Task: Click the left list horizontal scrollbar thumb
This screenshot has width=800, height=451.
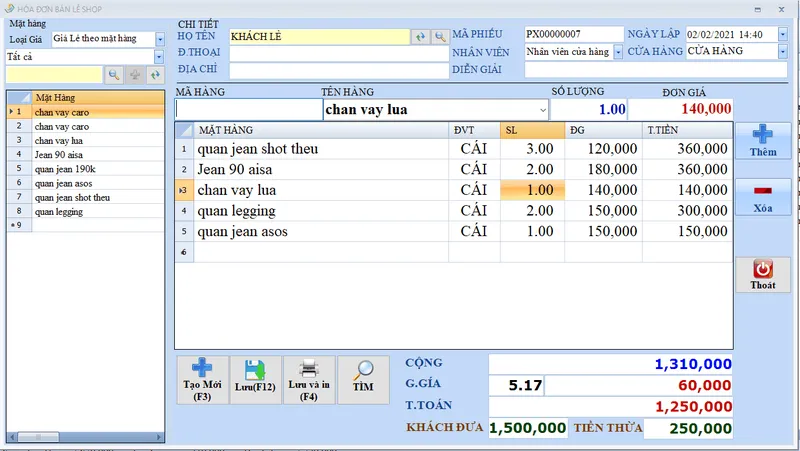Action: pos(38,437)
